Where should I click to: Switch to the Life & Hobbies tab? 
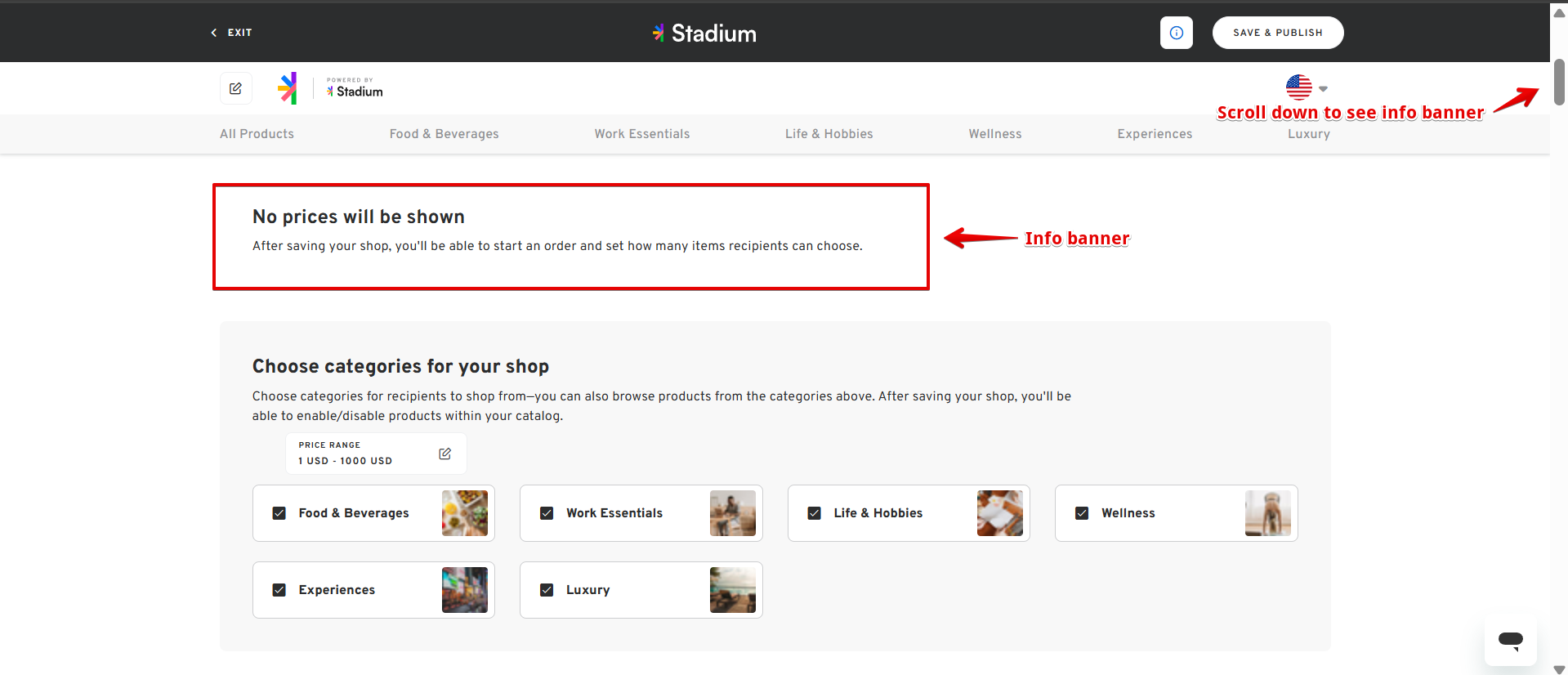(829, 134)
